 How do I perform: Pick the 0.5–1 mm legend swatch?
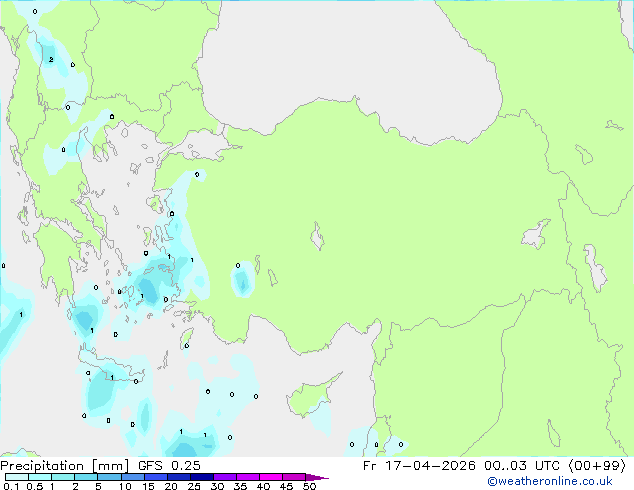[x=40, y=477]
